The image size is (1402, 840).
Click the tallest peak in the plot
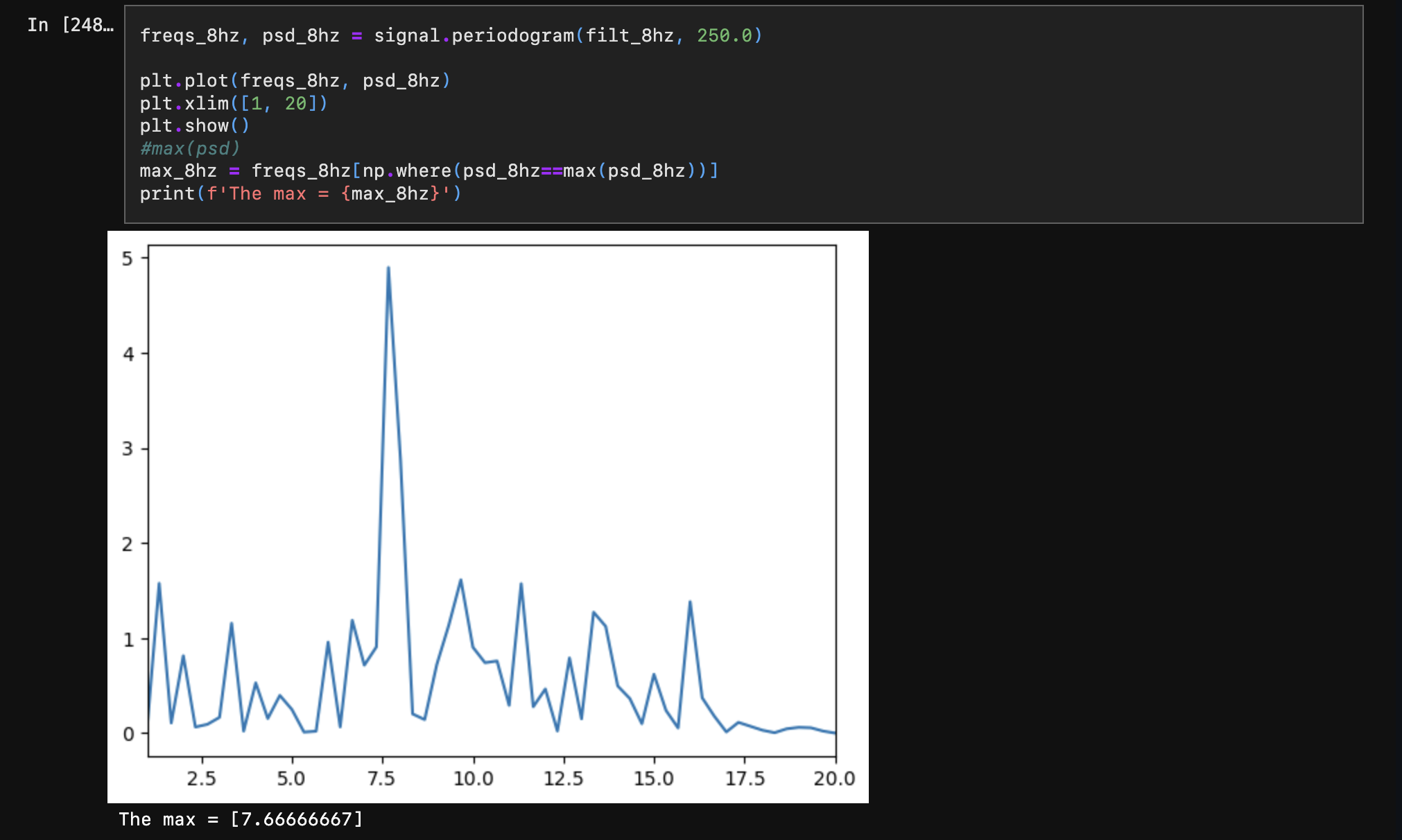pos(388,268)
